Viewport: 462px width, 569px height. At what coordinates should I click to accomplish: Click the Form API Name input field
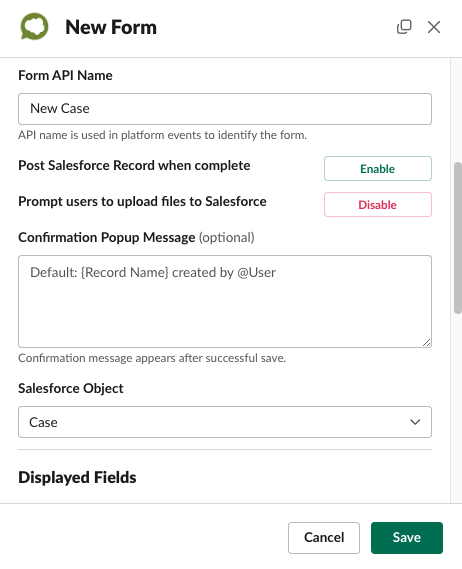225,109
